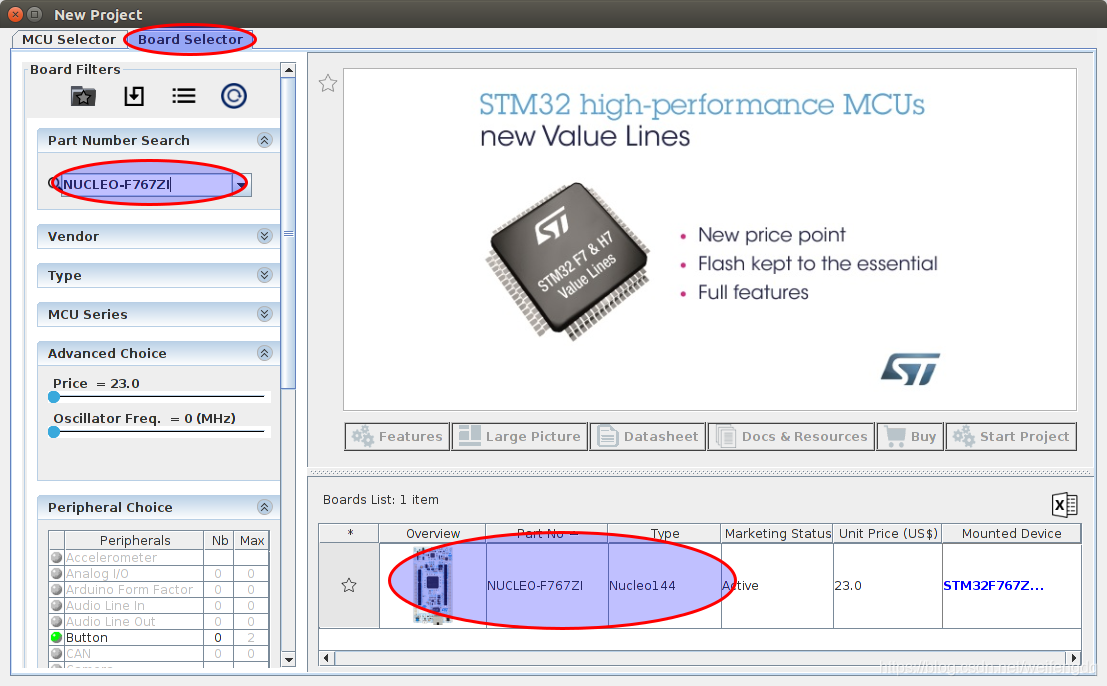Viewport: 1107px width, 686px height.
Task: Collapse the Peripheral Choice section
Action: [265, 507]
